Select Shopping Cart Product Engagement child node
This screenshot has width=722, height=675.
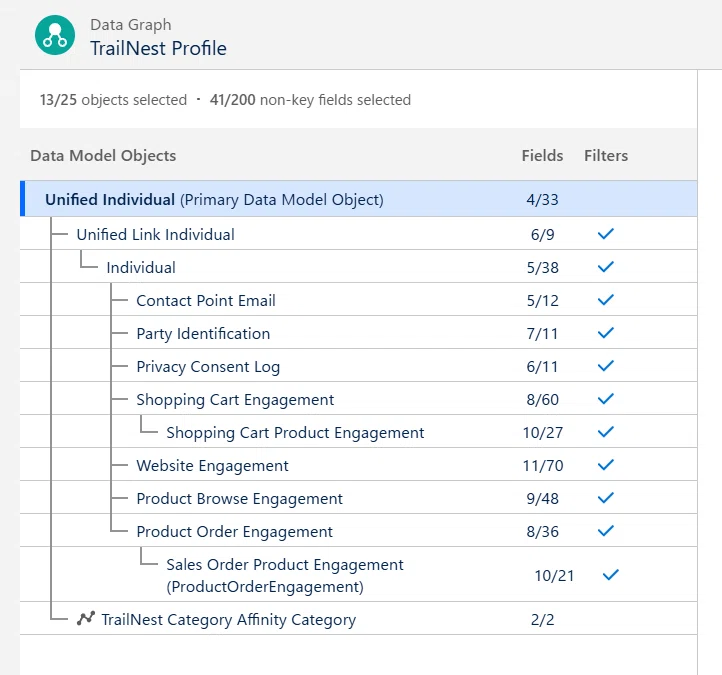click(295, 433)
